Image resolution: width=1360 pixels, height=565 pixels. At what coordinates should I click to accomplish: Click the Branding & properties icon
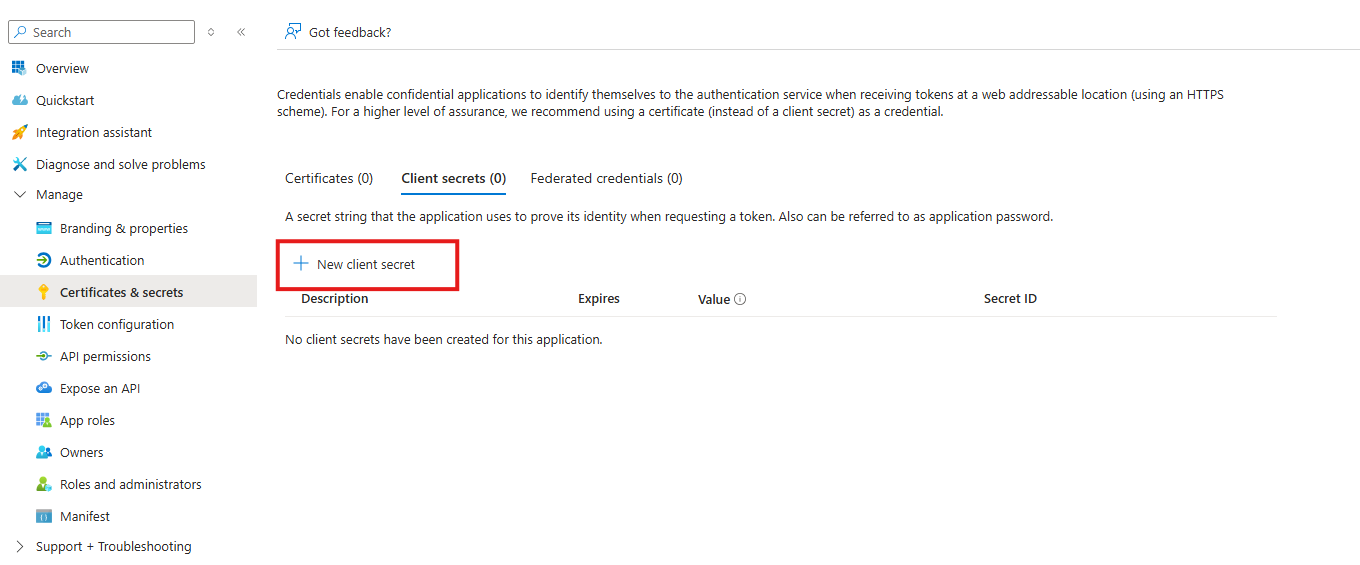click(43, 228)
